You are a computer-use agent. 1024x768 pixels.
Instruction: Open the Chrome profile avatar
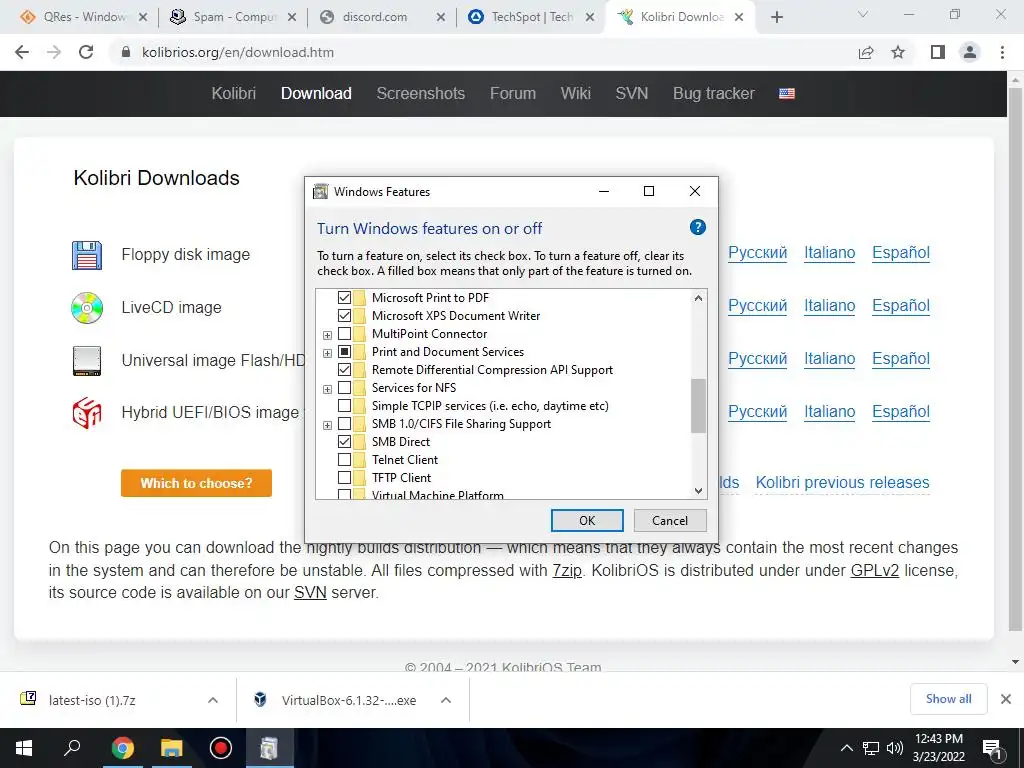tap(970, 52)
